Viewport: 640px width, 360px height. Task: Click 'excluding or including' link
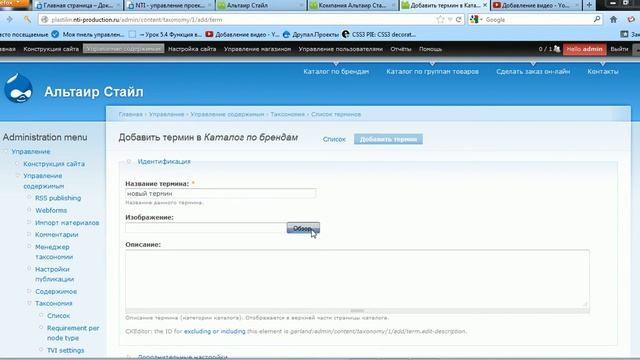[x=215, y=331]
